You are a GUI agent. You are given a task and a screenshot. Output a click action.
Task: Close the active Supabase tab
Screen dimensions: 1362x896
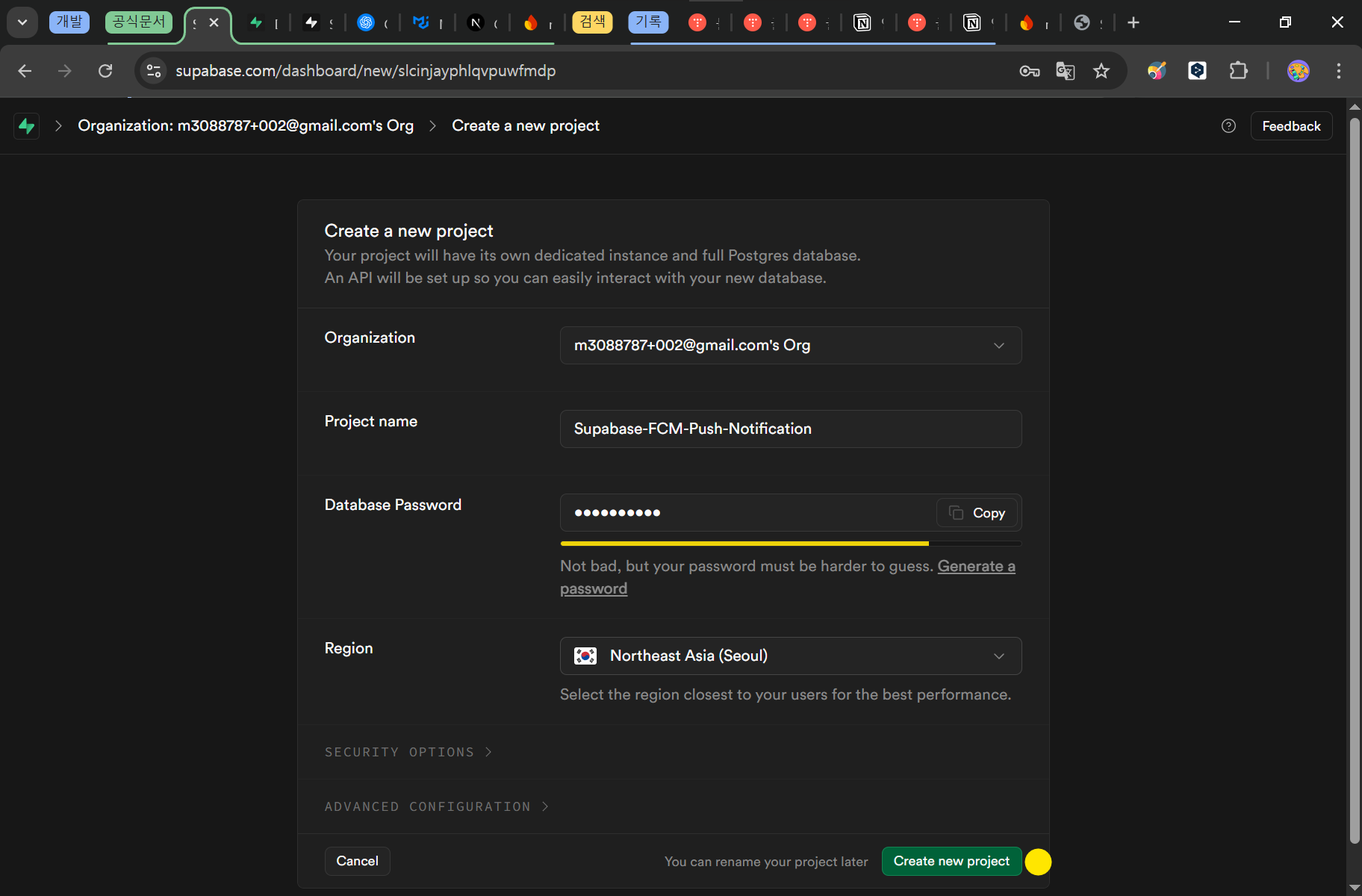point(214,22)
